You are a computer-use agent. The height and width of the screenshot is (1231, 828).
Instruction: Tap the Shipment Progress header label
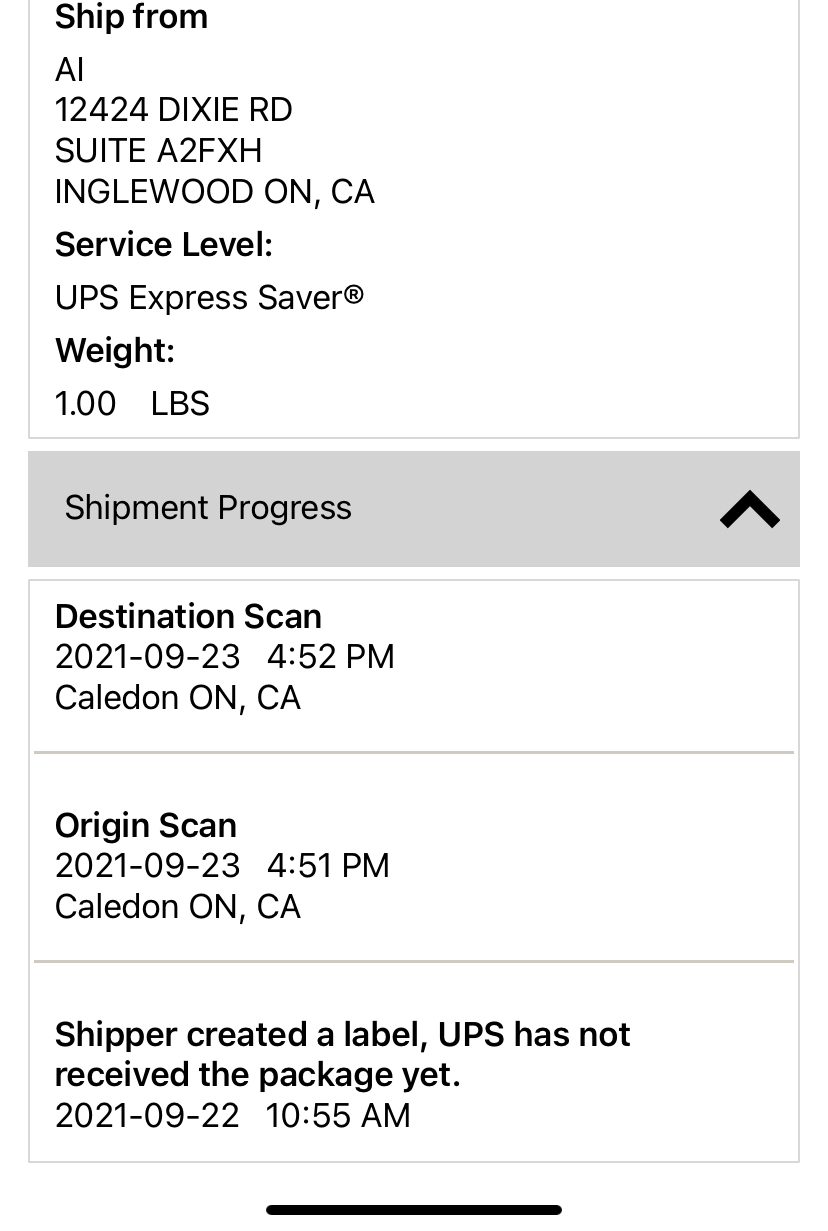(x=208, y=508)
